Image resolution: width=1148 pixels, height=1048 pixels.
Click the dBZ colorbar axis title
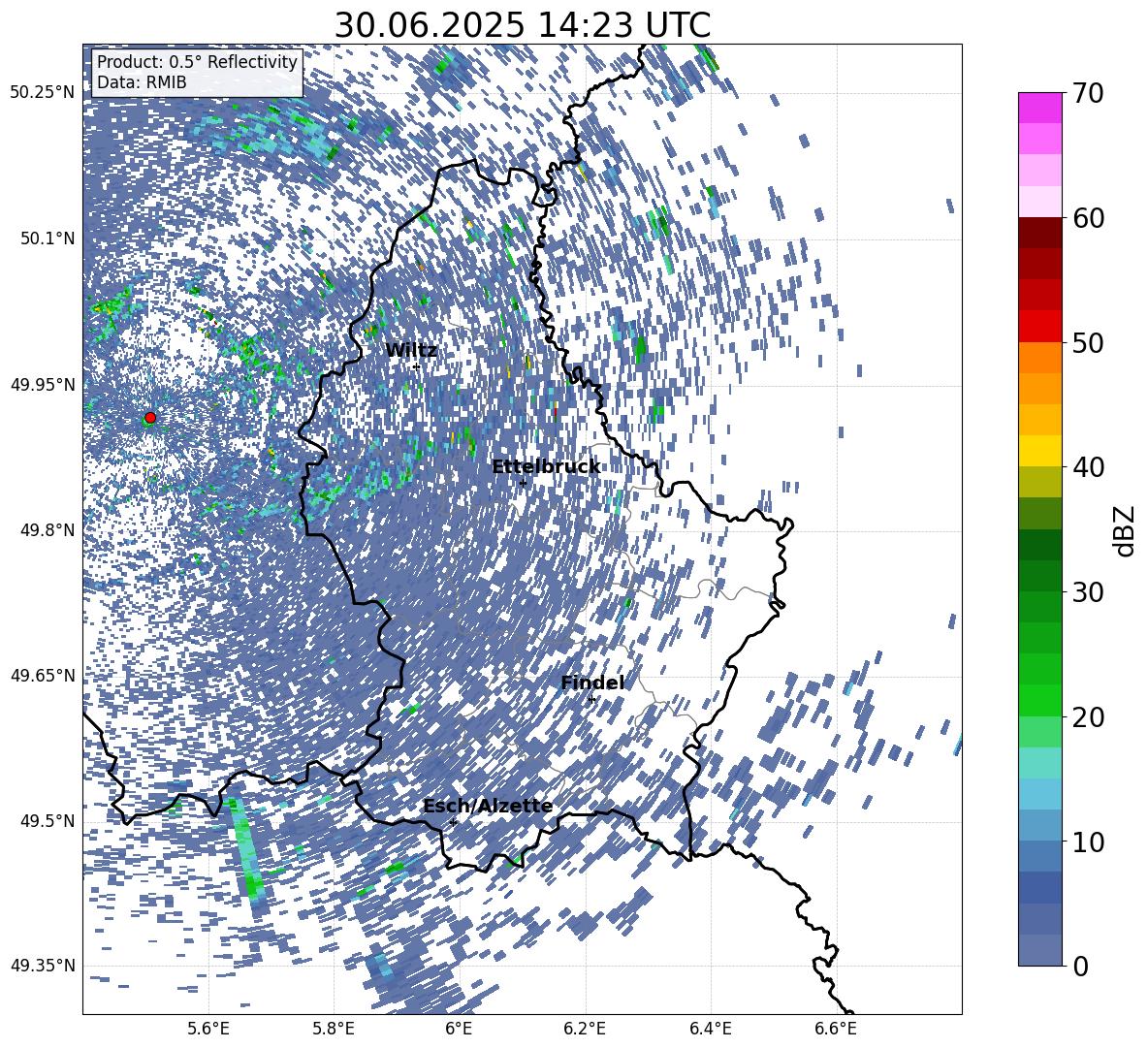click(x=1126, y=530)
